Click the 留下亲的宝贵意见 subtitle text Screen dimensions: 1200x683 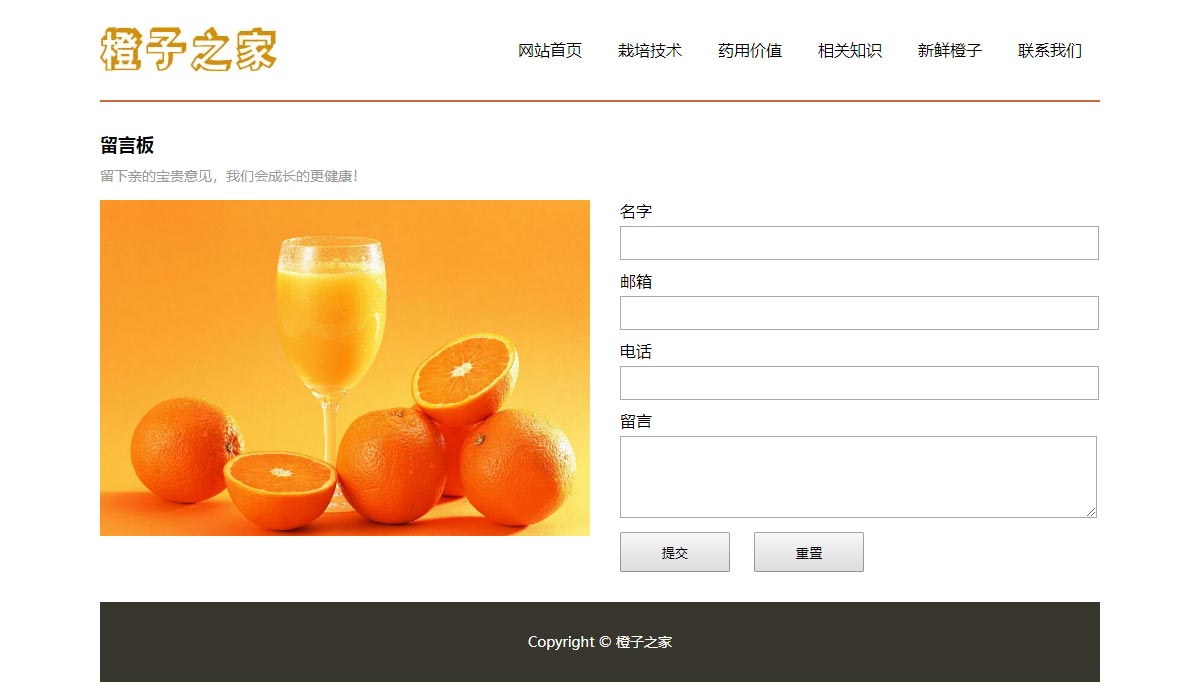click(x=229, y=176)
